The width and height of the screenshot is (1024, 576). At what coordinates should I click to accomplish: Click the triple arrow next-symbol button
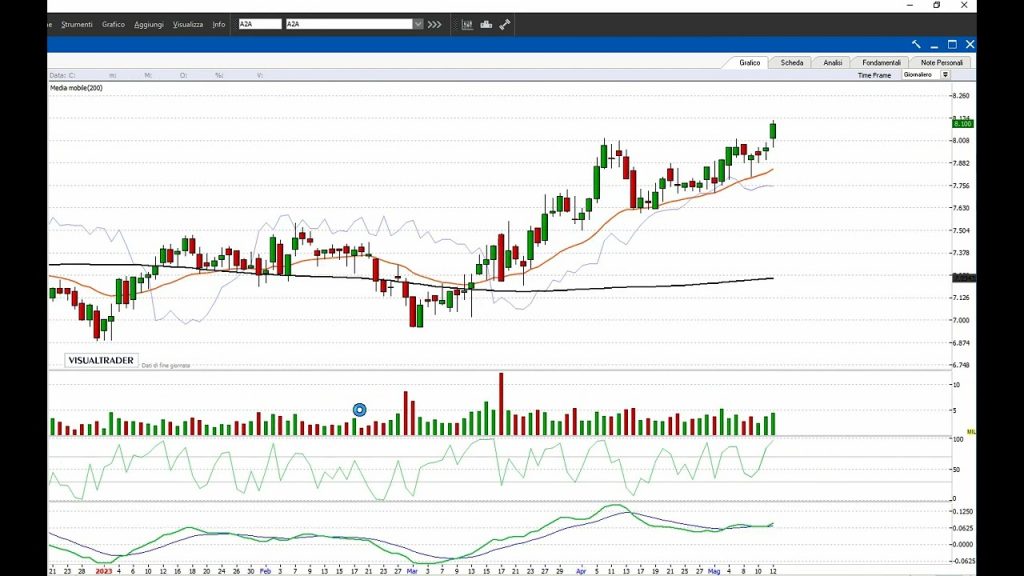click(x=434, y=24)
